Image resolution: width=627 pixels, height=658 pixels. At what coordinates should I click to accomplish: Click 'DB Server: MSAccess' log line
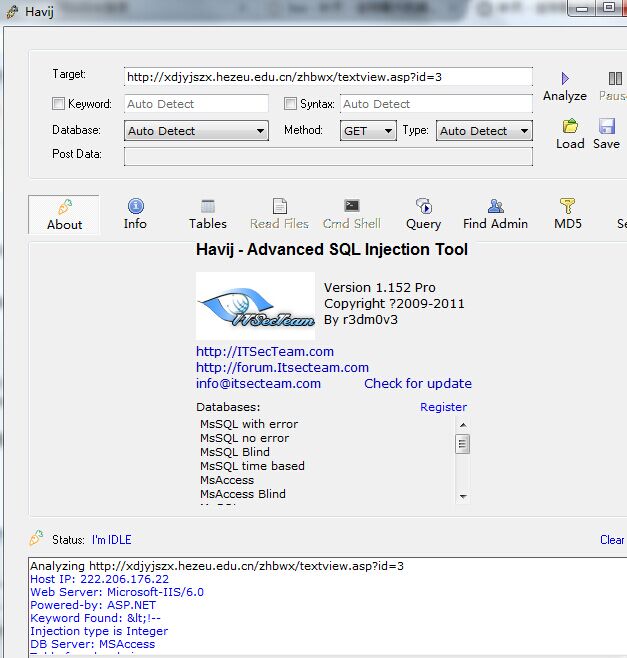92,644
